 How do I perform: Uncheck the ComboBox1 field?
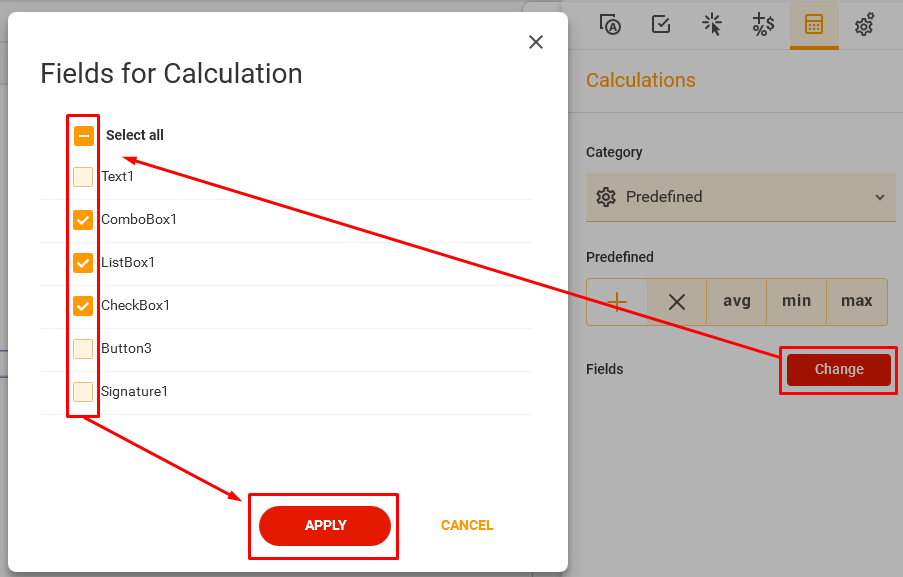83,219
